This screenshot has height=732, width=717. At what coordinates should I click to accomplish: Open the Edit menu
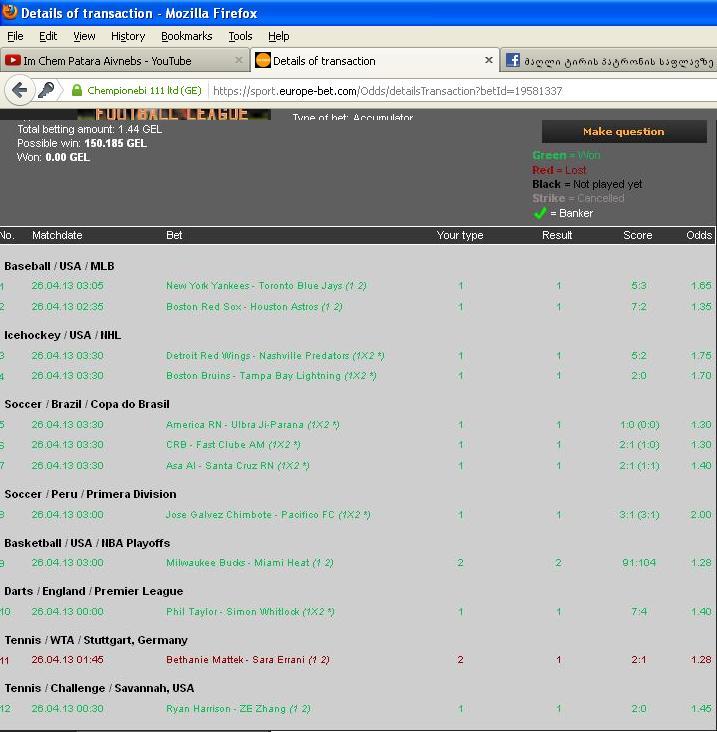point(48,36)
